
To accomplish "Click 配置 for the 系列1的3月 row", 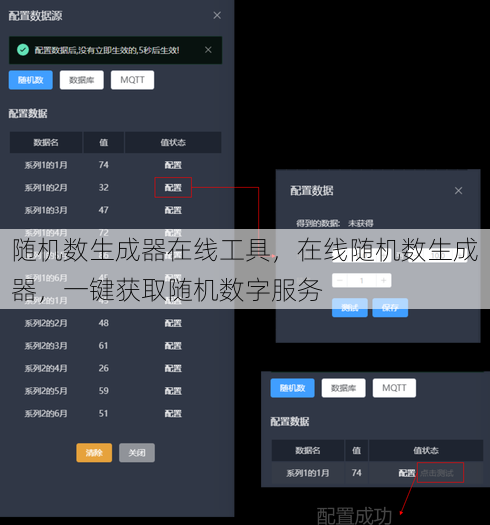I will point(173,210).
